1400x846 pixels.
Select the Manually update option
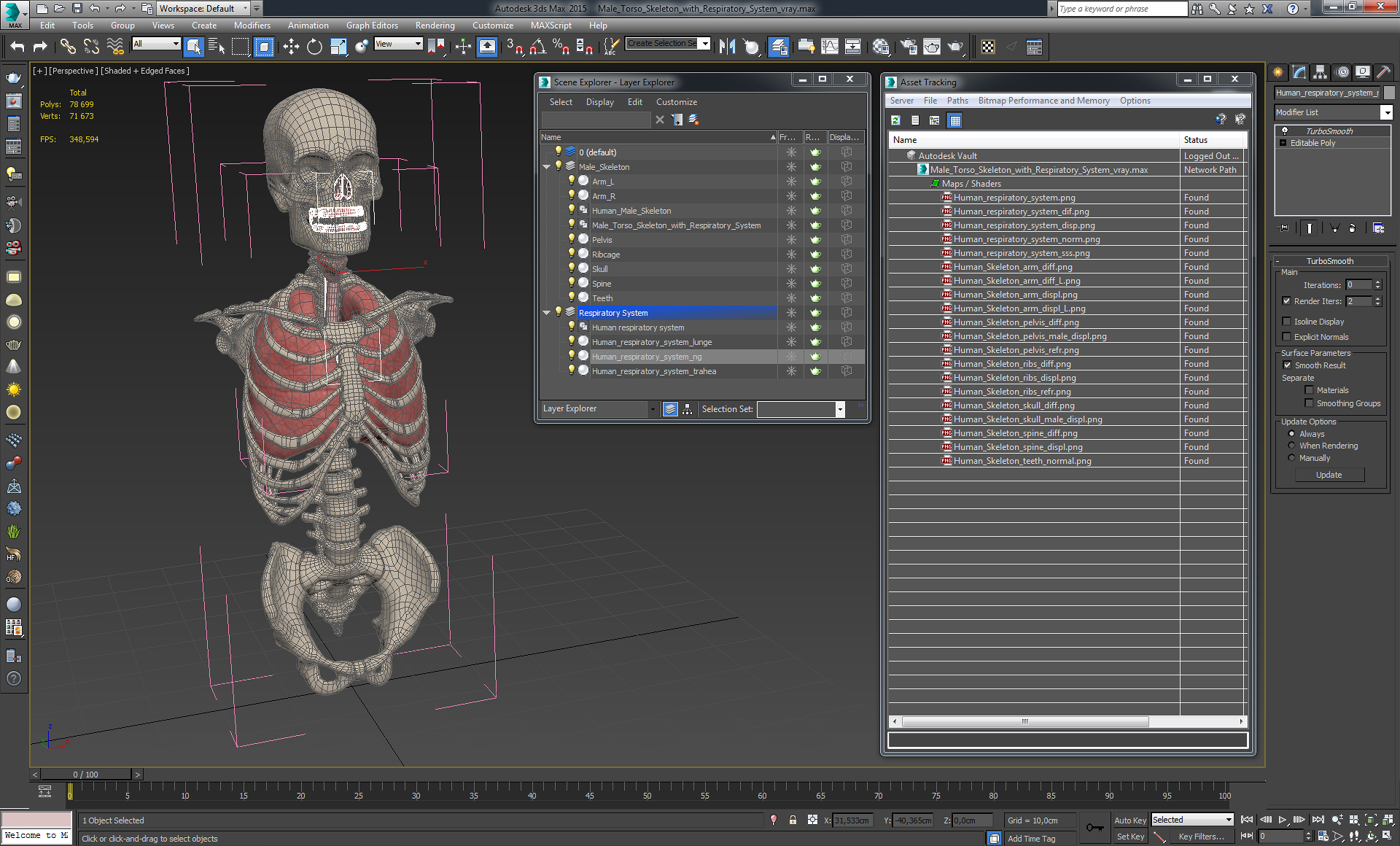(1292, 458)
